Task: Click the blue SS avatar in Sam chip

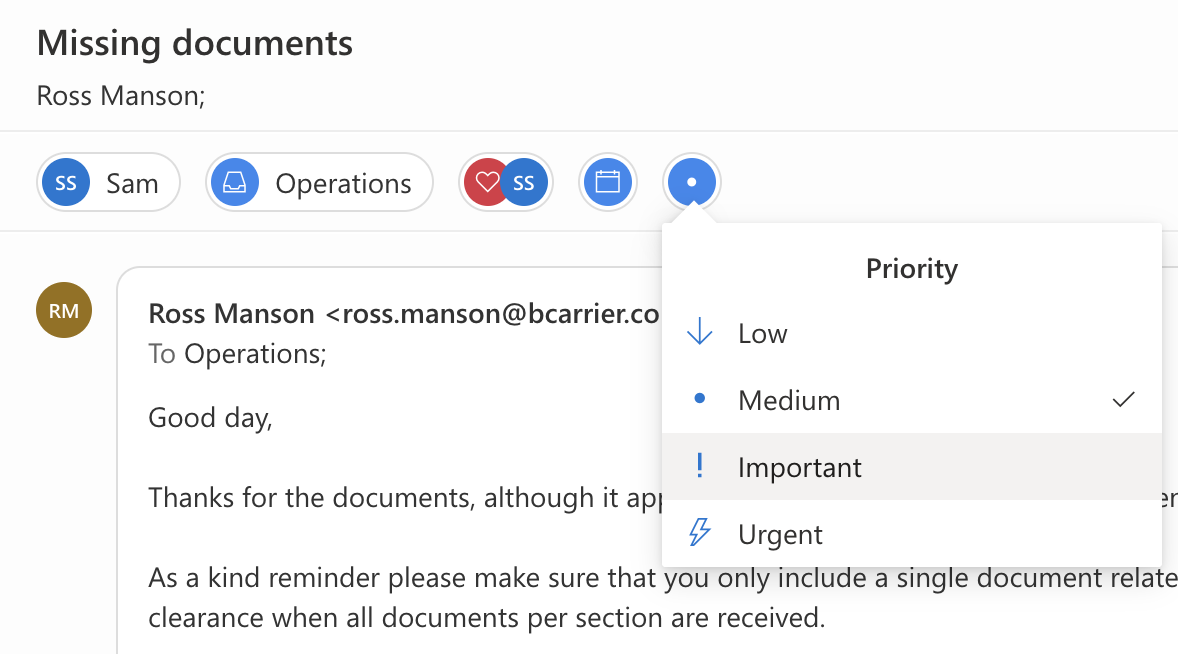Action: [x=65, y=182]
